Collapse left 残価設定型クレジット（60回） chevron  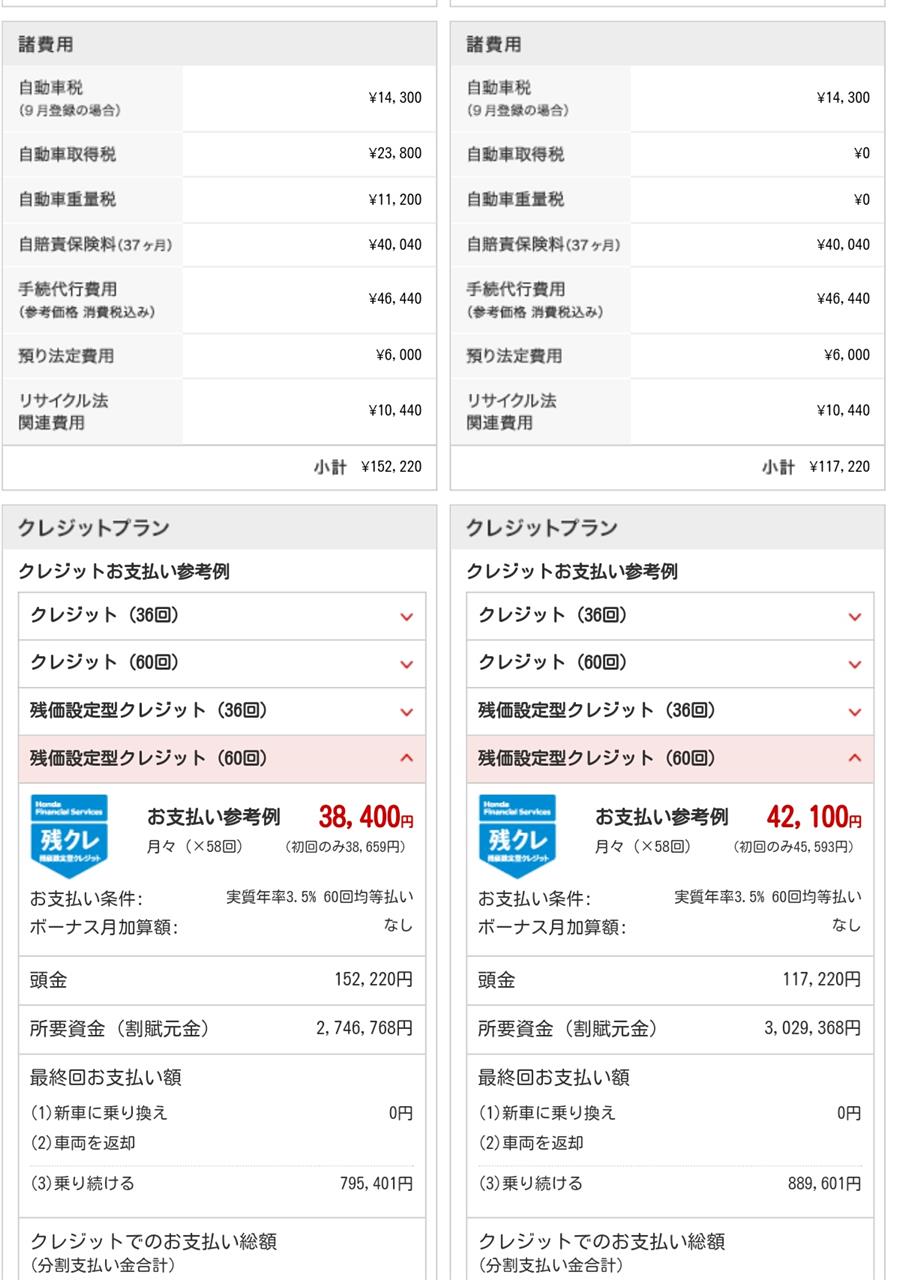[406, 759]
